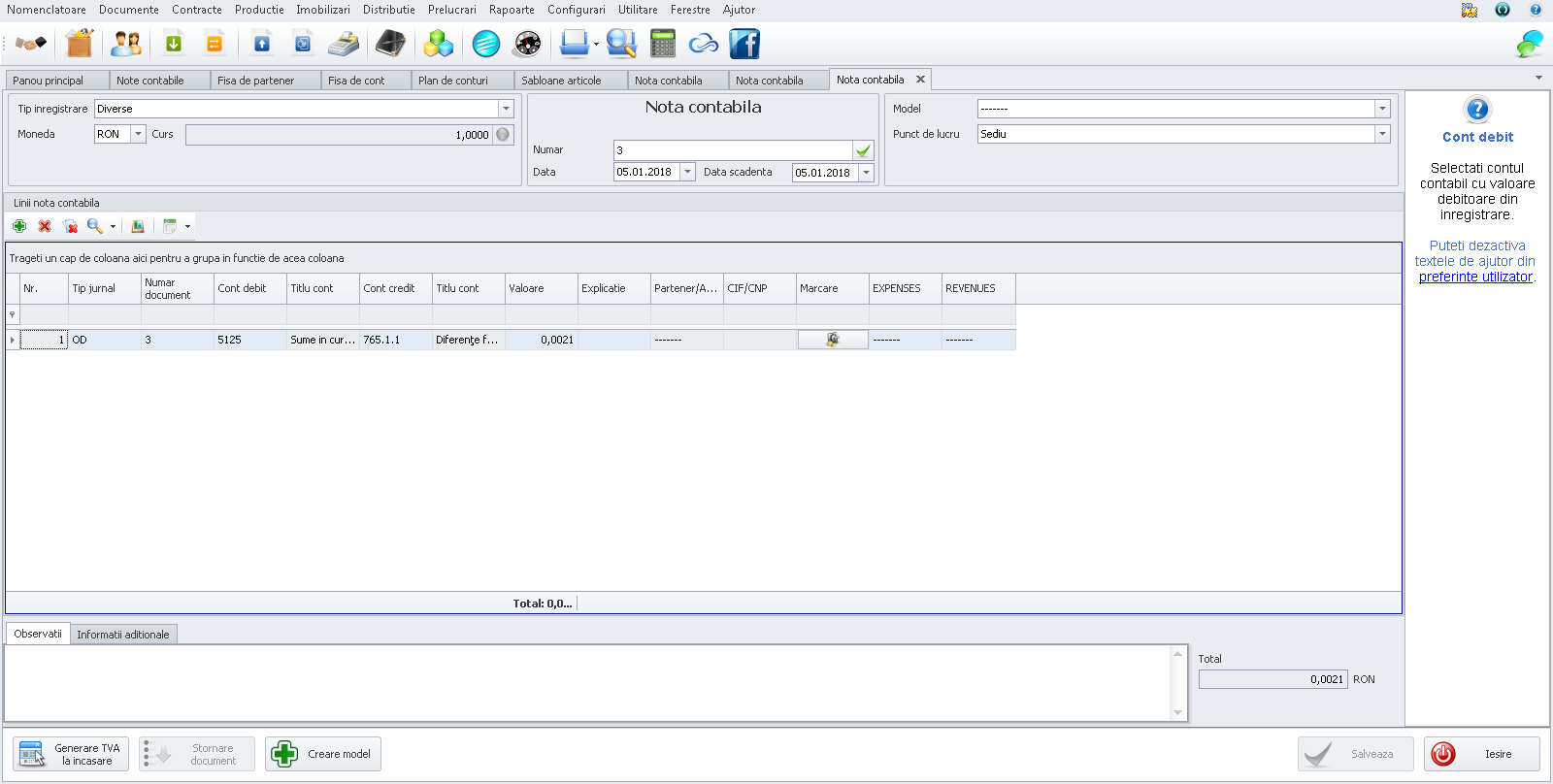Image resolution: width=1553 pixels, height=784 pixels.
Task: Delete line using the red X icon
Action: coord(45,226)
